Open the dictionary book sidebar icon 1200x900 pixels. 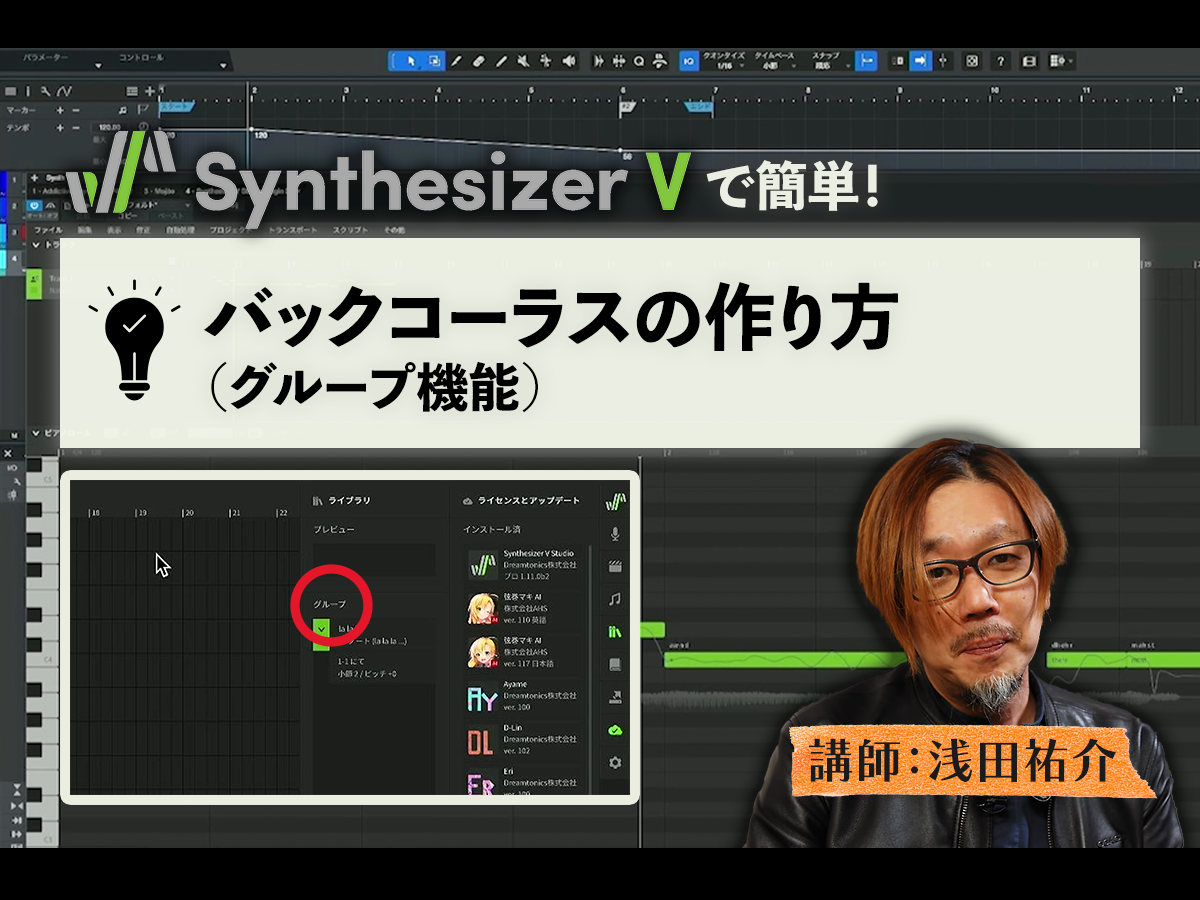[615, 664]
